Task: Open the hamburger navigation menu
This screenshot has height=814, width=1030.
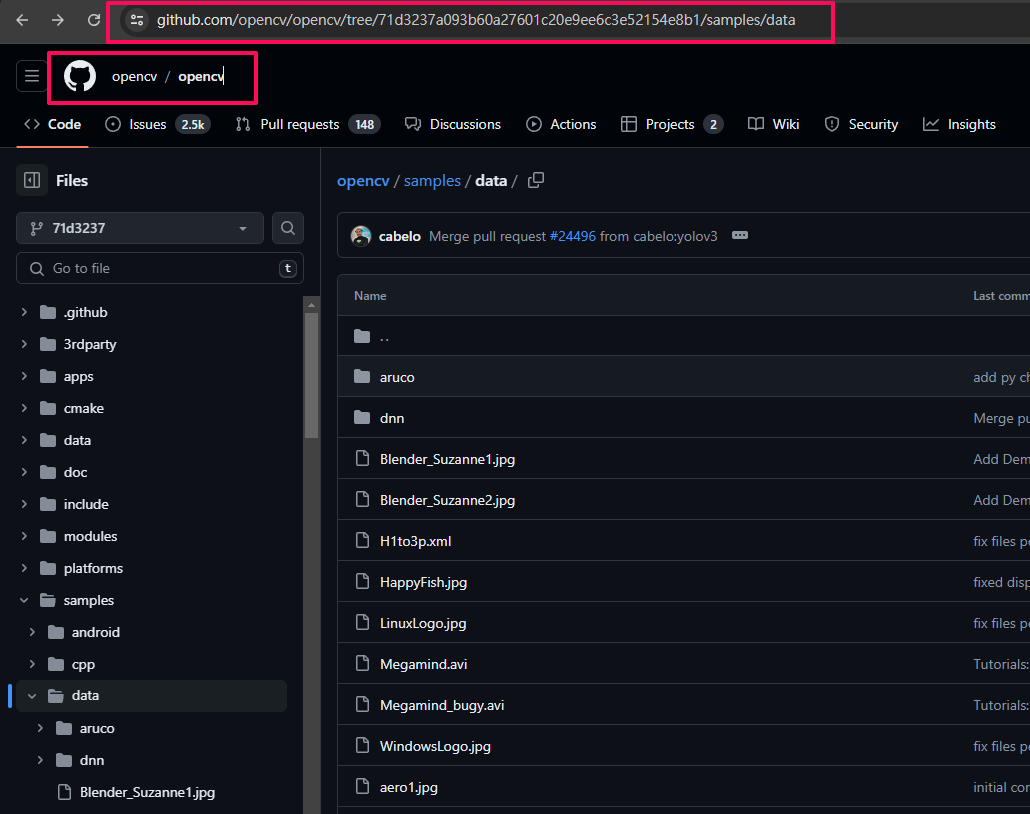Action: (x=31, y=76)
